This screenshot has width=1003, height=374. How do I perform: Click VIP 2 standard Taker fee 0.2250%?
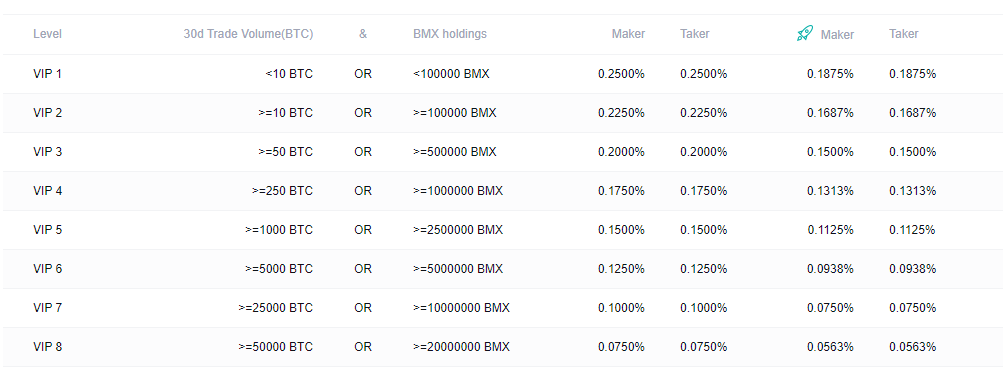click(x=704, y=113)
